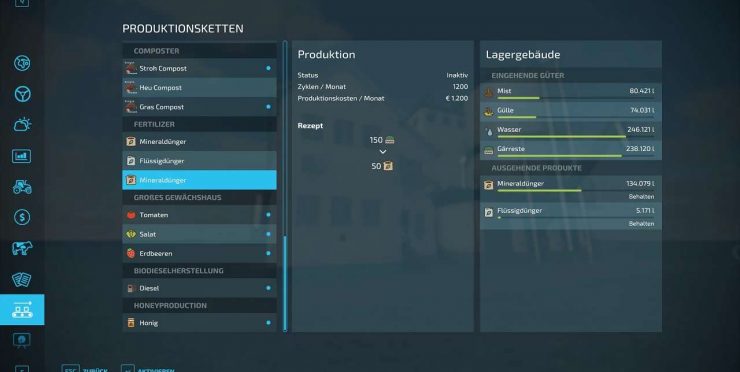Change Flüssigdünger output mode Behalten
740x372 pixels.
click(641, 224)
